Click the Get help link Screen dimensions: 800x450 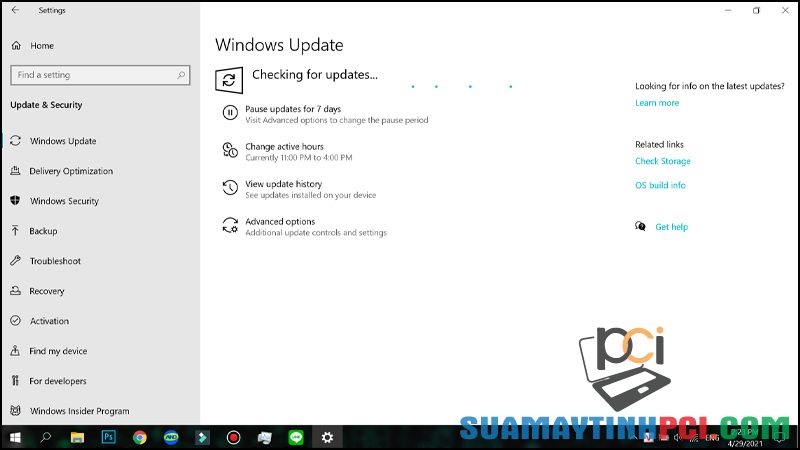[x=671, y=227]
